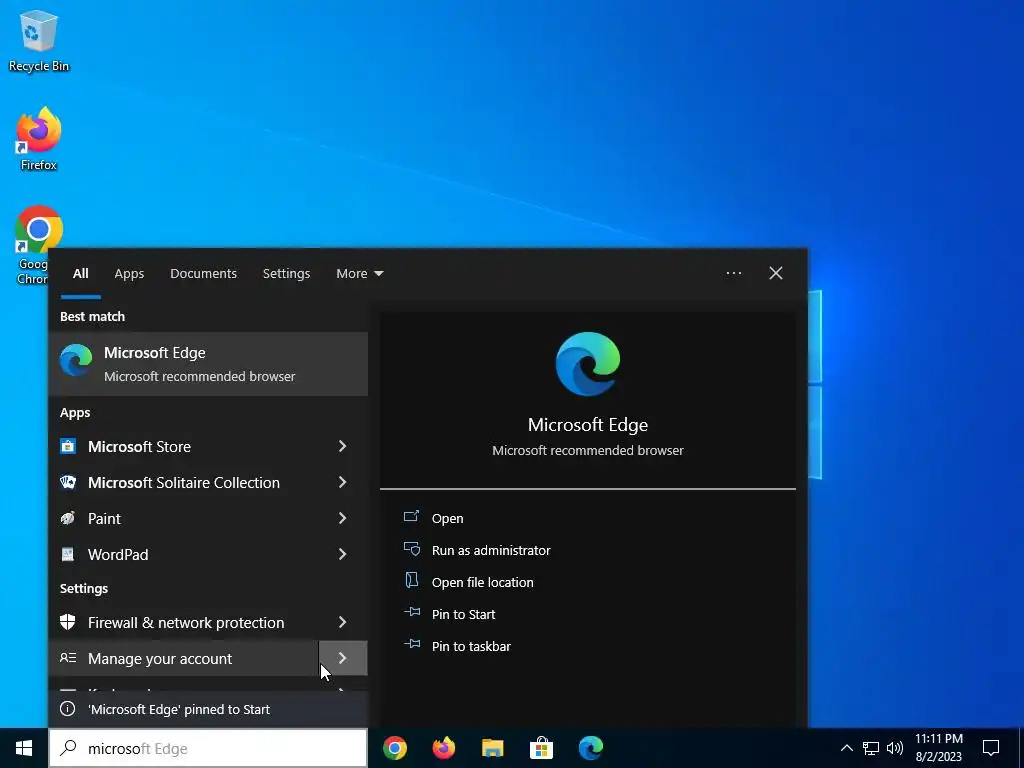Screen dimensions: 1024x768
Task: Click the Open action icon
Action: click(x=411, y=517)
